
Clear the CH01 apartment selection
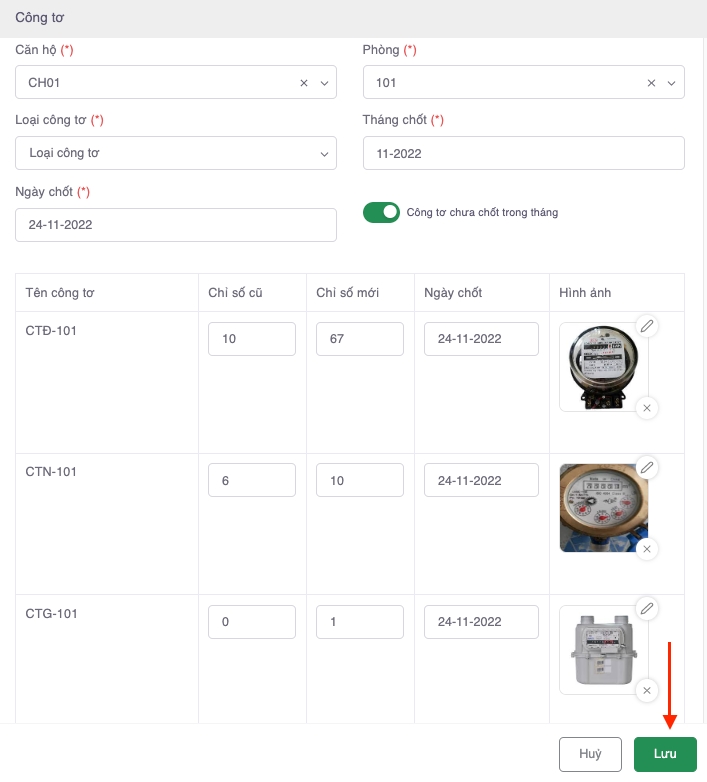coord(304,83)
